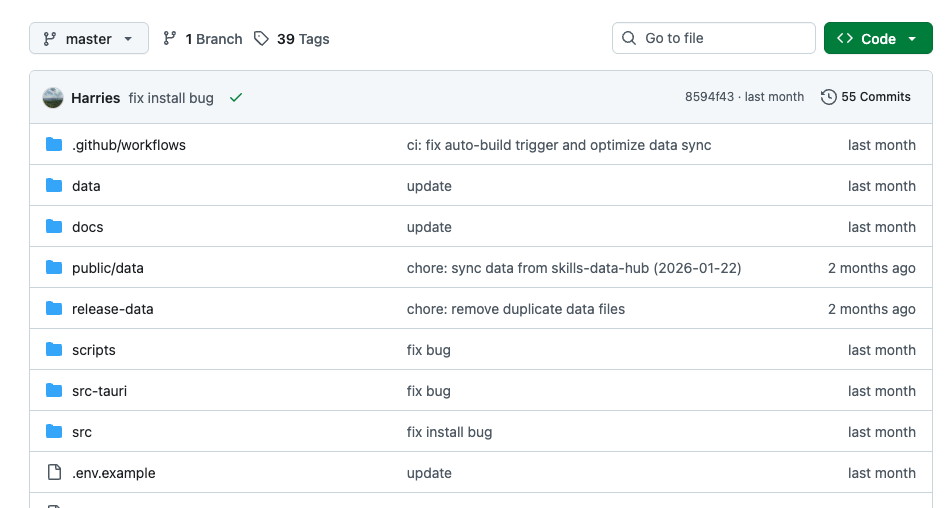
Task: Click folder icon for public/data row
Action: coord(54,268)
